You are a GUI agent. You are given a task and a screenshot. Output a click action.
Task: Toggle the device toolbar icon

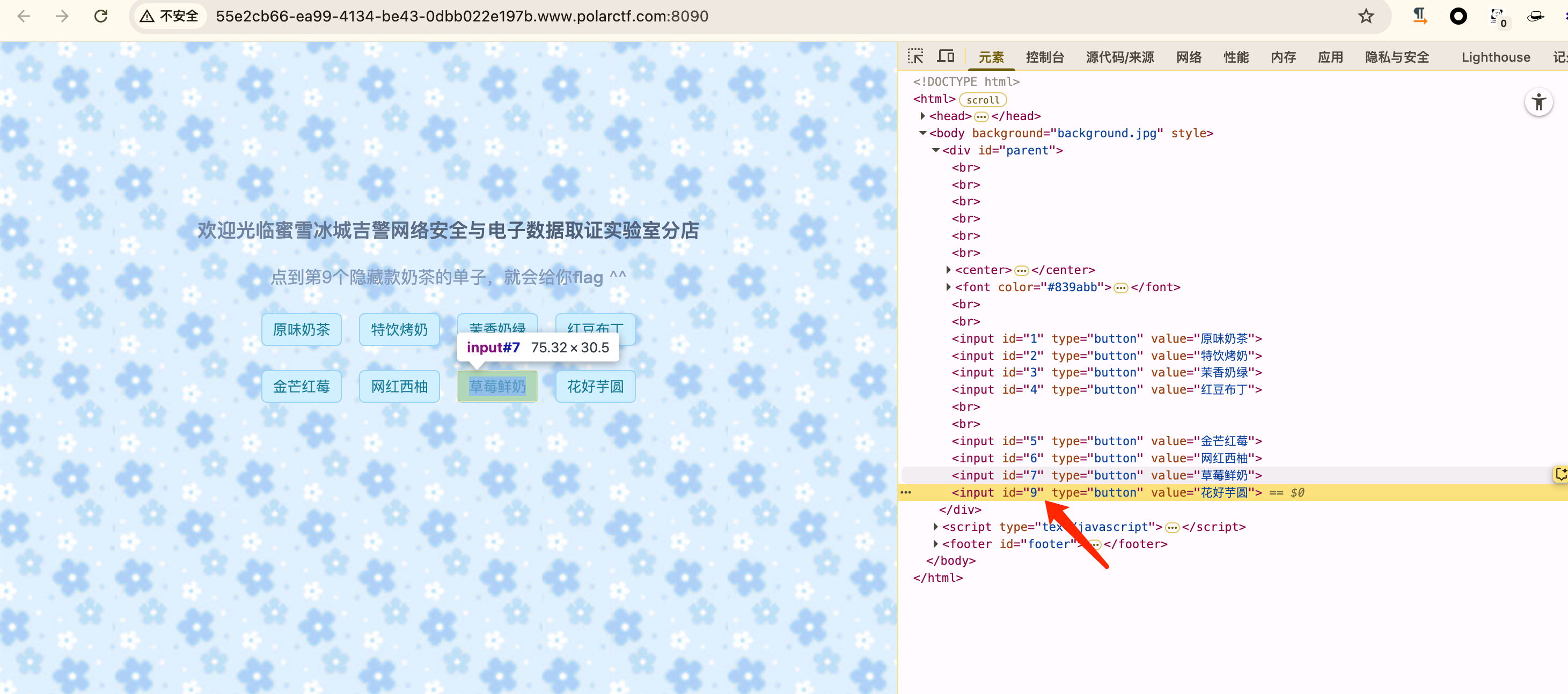(x=946, y=56)
